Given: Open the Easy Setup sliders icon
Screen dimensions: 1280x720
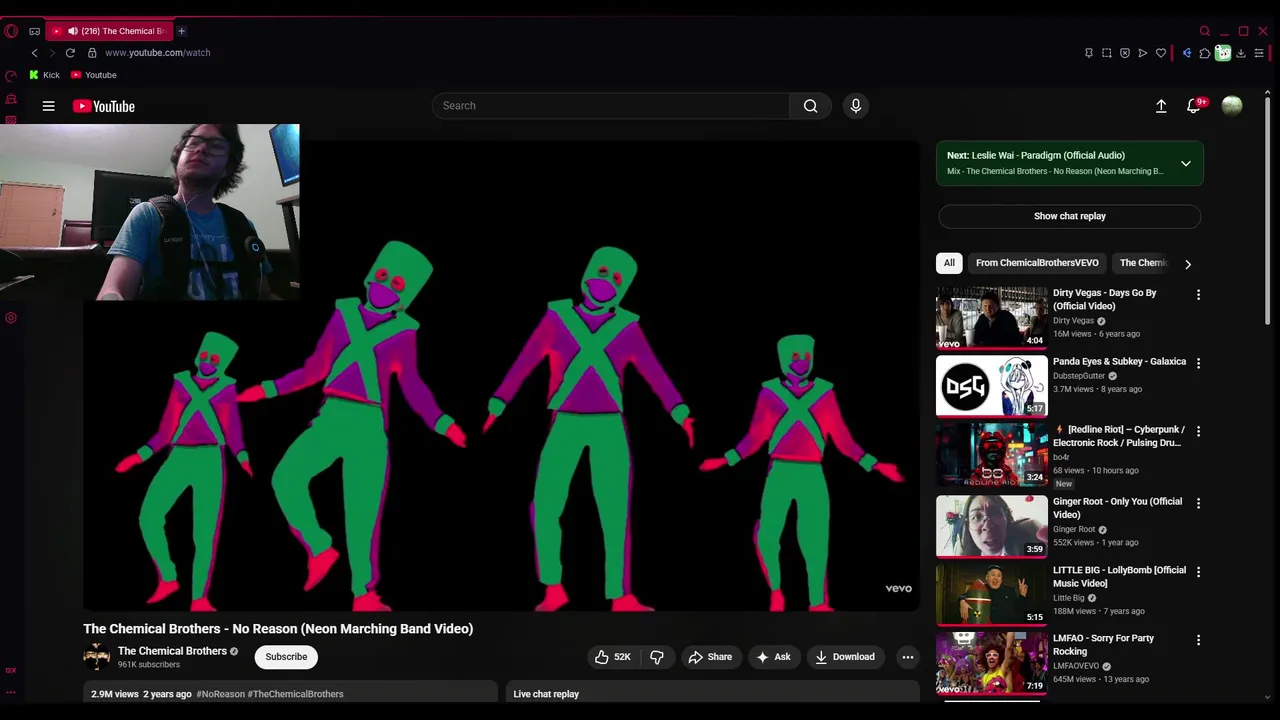Looking at the screenshot, I should tap(1259, 53).
